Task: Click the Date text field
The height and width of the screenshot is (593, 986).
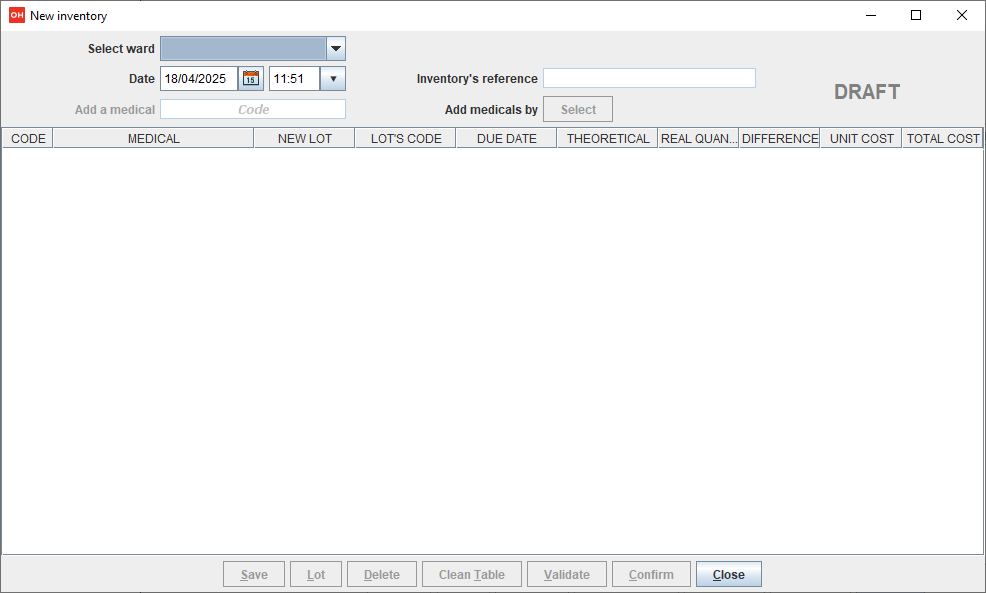Action: [x=198, y=79]
